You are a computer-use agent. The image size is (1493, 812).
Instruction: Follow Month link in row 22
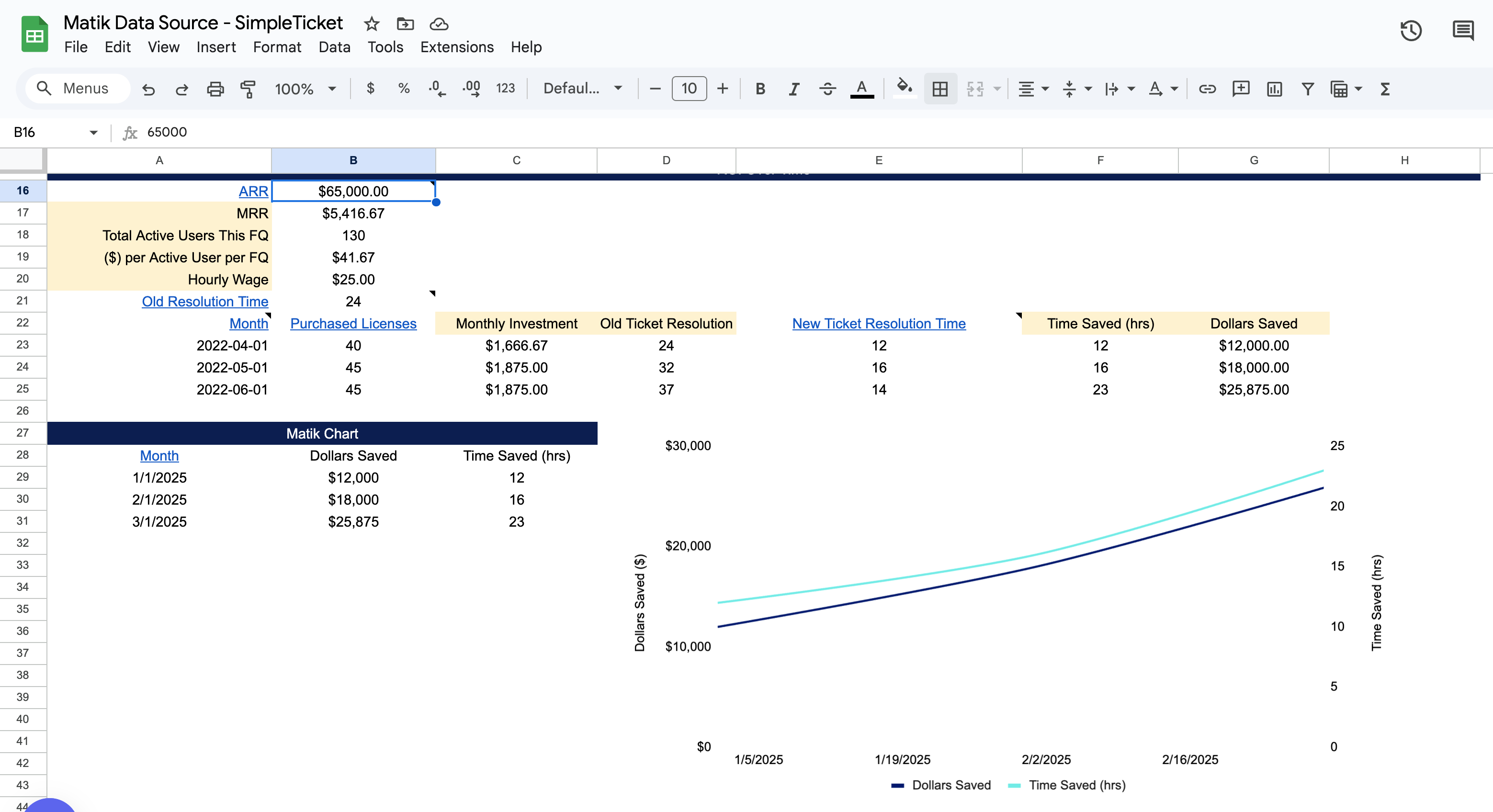coord(249,323)
